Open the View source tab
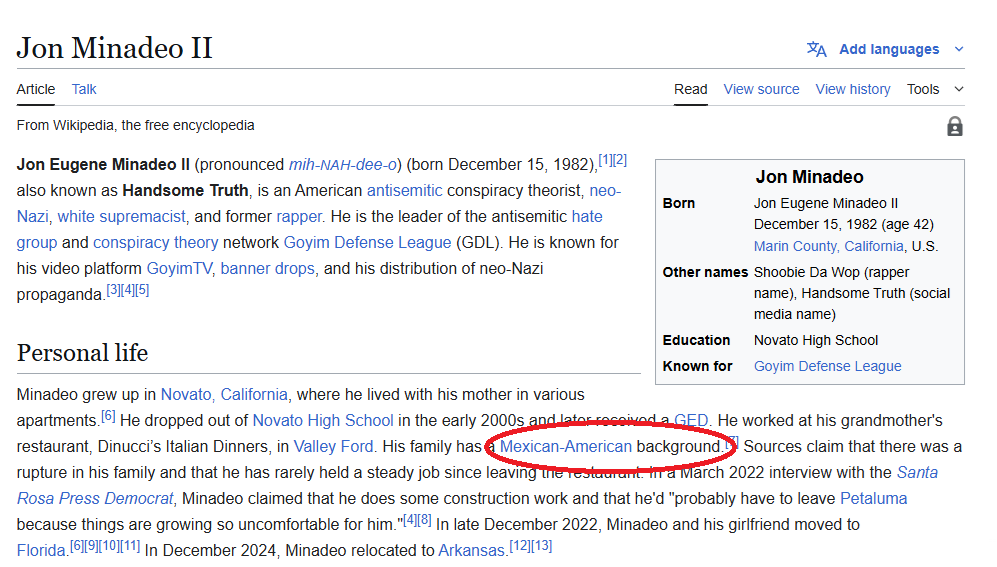997x567 pixels. [x=761, y=89]
